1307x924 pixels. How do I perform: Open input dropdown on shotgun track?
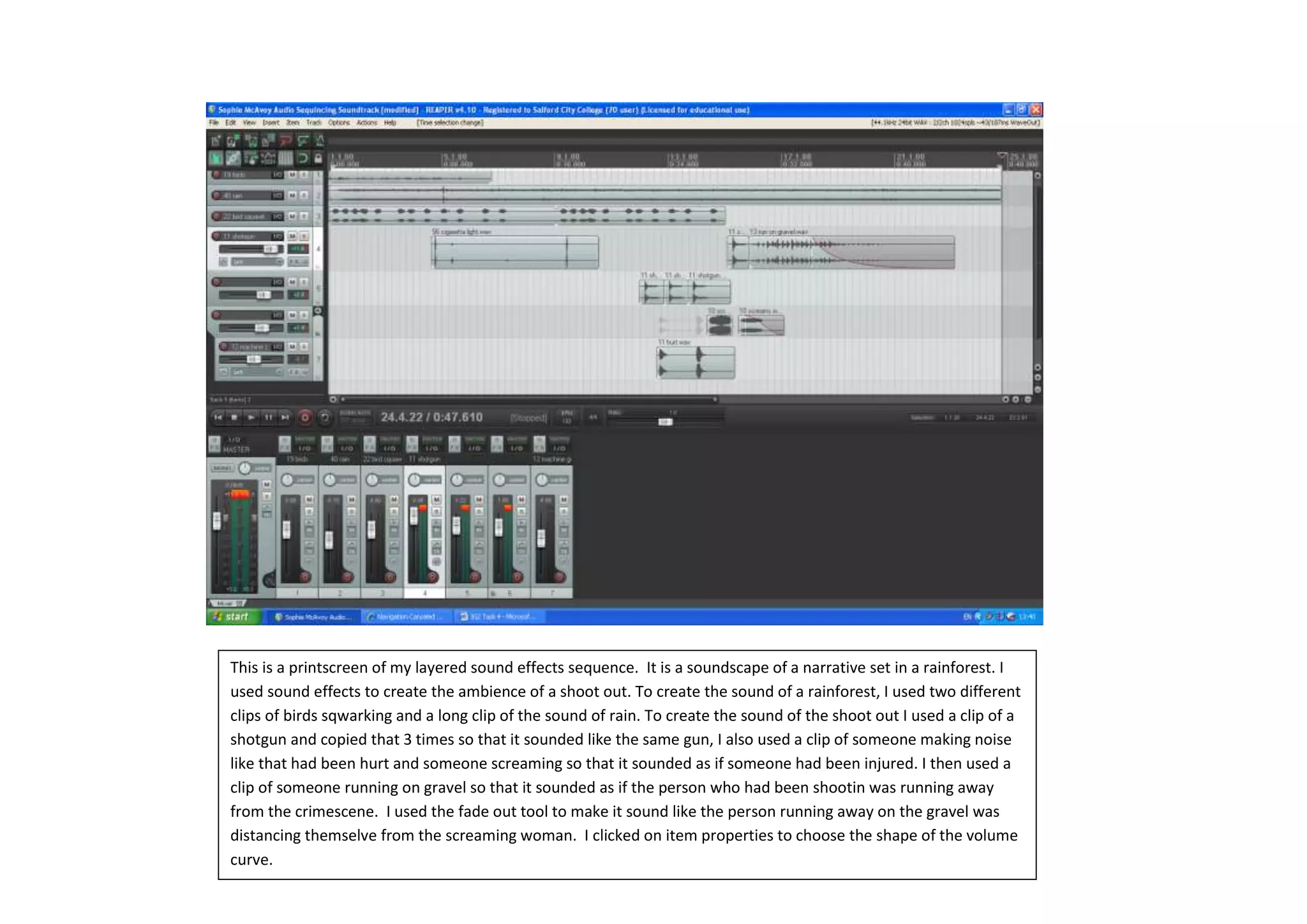[255, 262]
